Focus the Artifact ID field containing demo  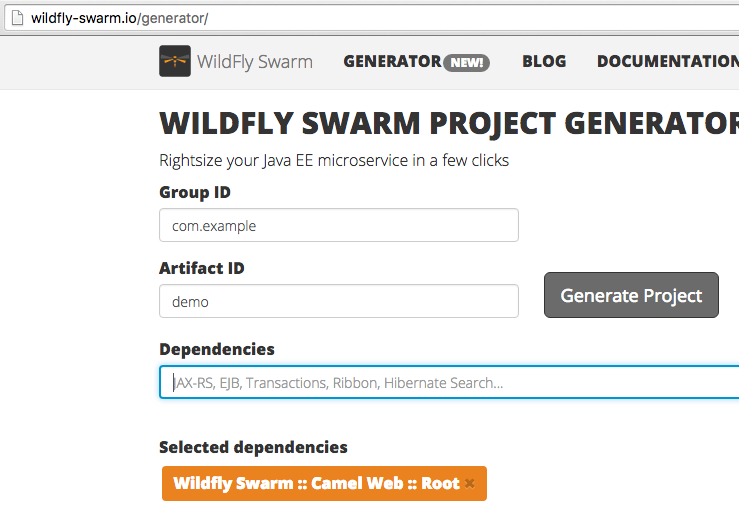click(x=339, y=301)
